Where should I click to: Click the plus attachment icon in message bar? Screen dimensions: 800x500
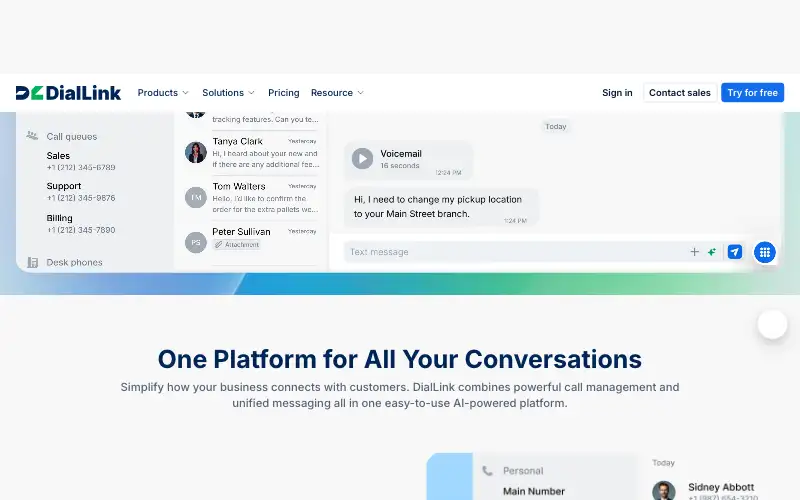pos(694,252)
